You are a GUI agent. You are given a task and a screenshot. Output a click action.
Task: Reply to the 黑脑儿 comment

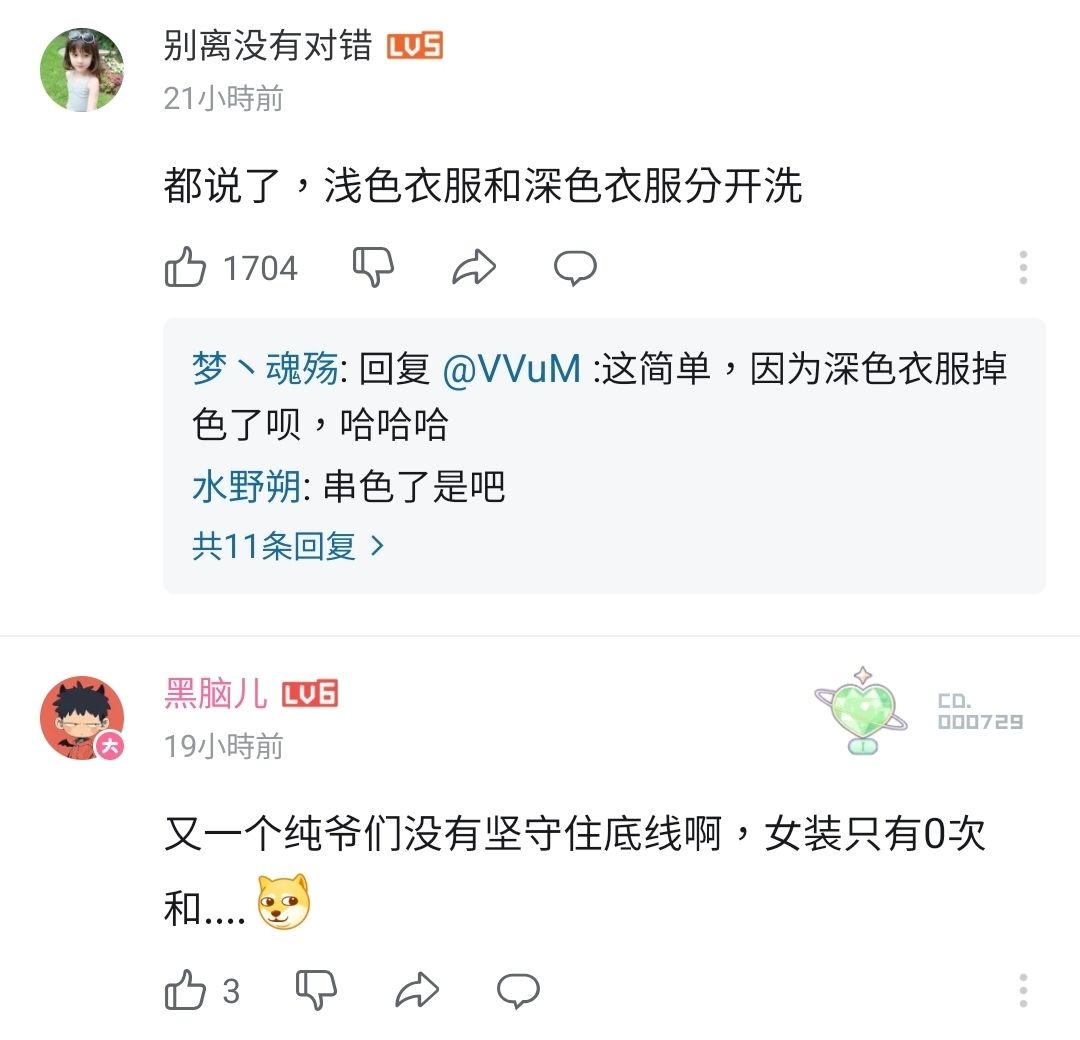518,991
